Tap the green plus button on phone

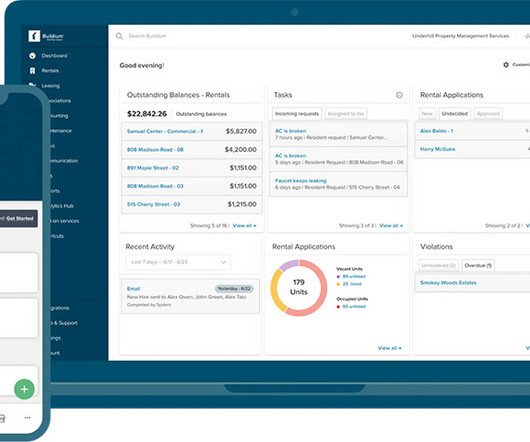pos(24,389)
